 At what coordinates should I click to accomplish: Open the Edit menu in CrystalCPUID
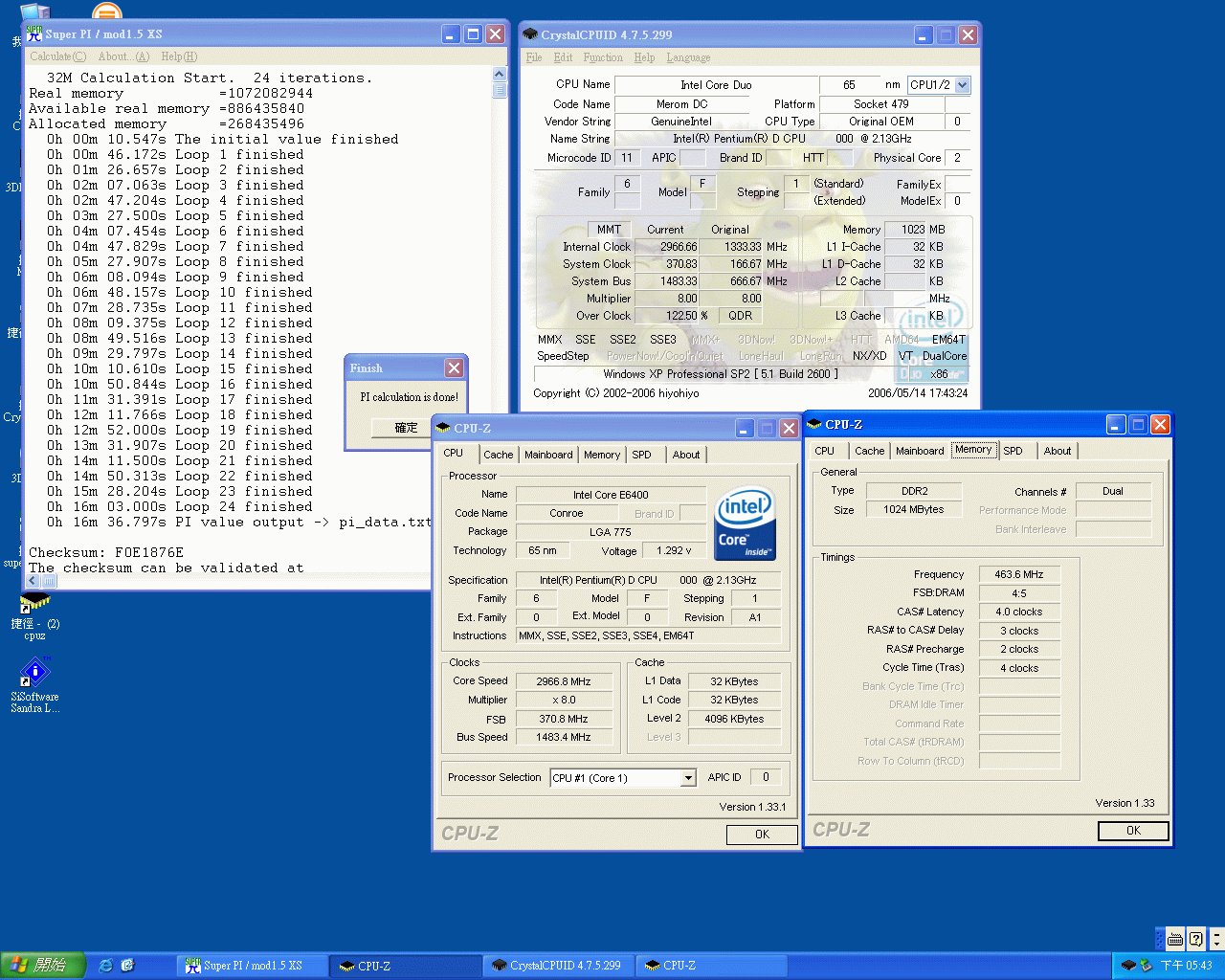pyautogui.click(x=563, y=57)
